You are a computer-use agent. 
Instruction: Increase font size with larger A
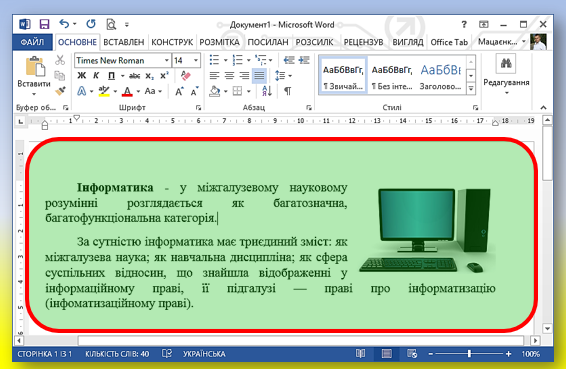tap(179, 91)
